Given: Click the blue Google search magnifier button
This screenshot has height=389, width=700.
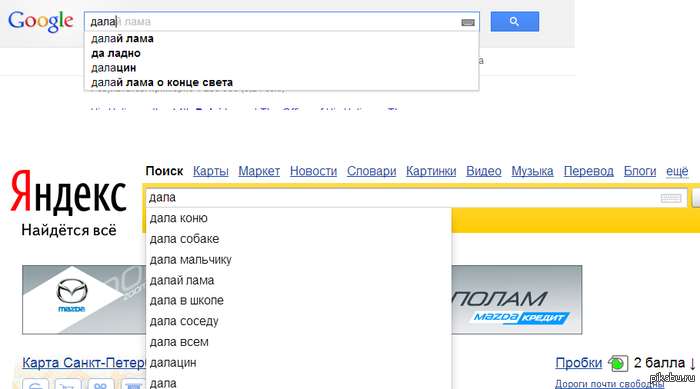Looking at the screenshot, I should (515, 21).
